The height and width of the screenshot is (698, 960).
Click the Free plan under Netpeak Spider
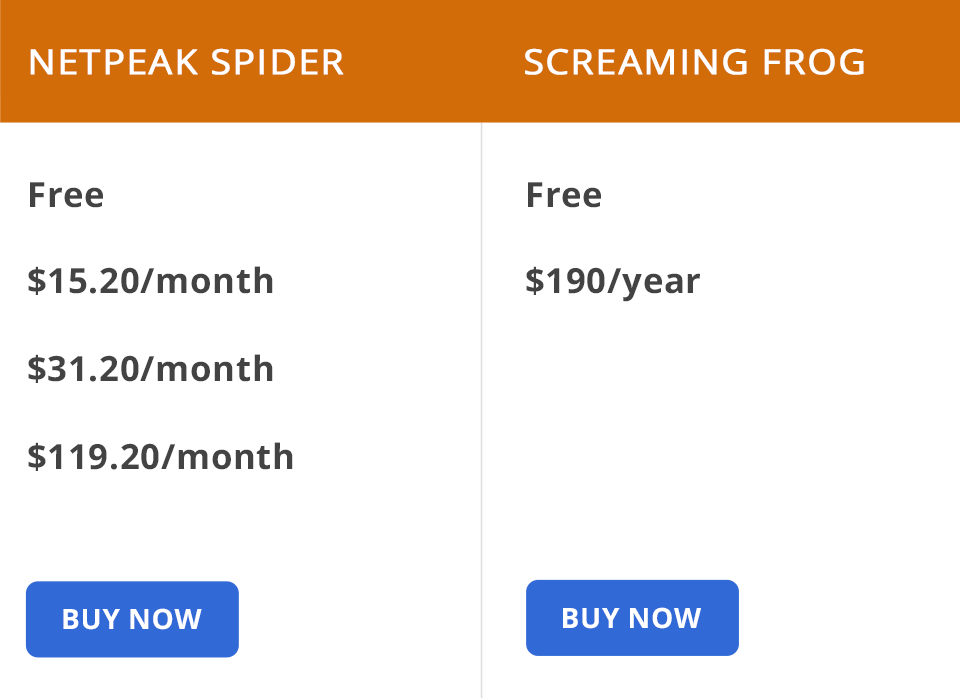coord(66,195)
